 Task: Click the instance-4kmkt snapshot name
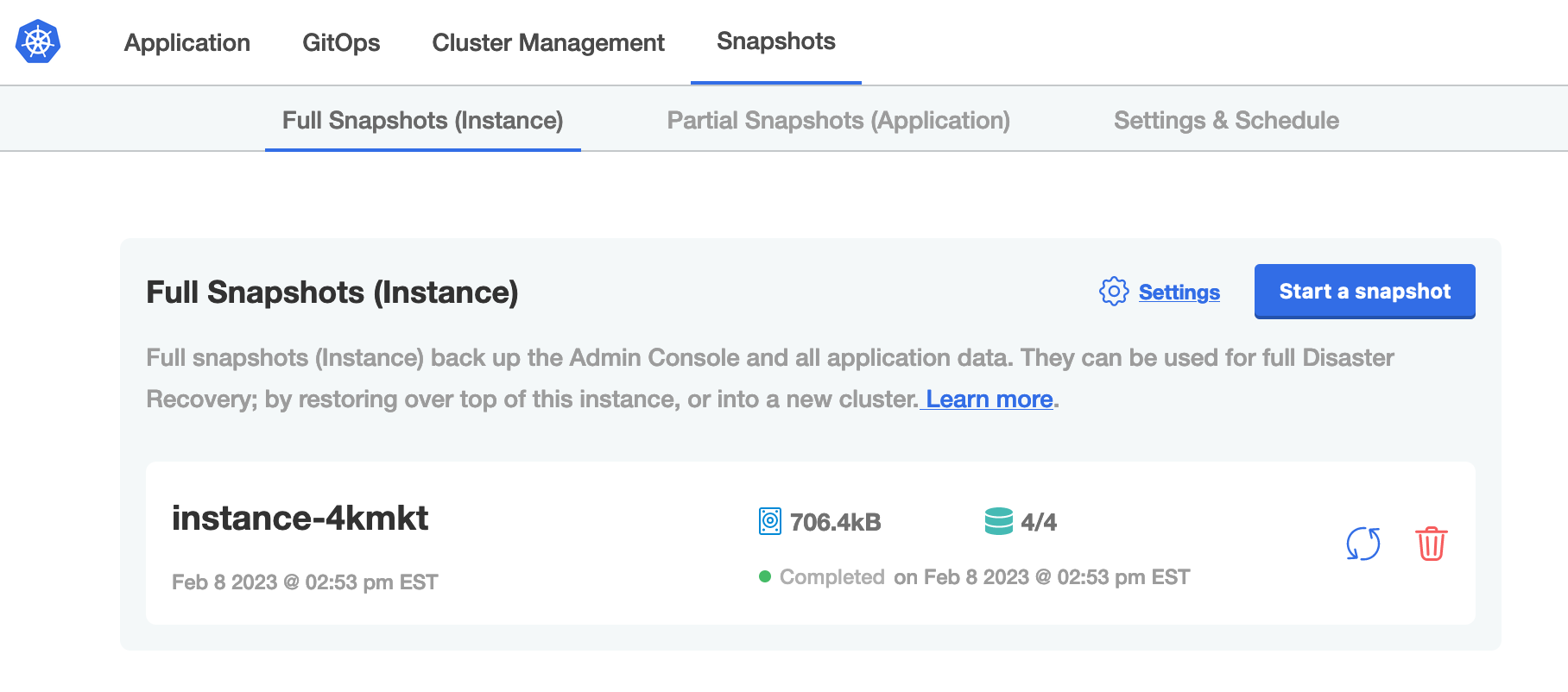coord(300,518)
